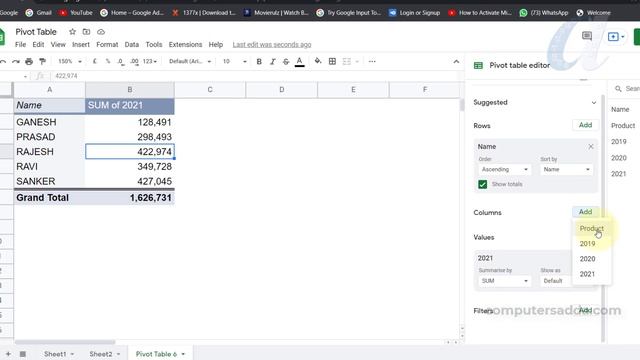Open the 123 number format dropdown
This screenshot has height=360, width=640.
[150, 61]
